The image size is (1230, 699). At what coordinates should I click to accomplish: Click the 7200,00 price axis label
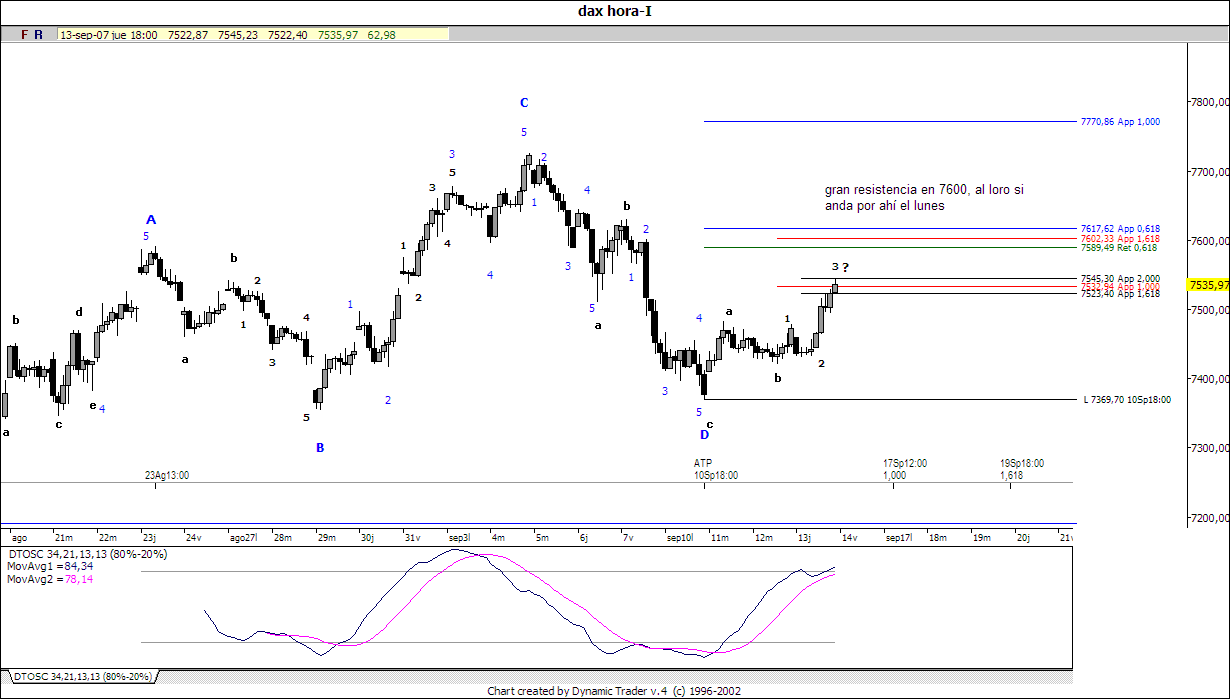point(1209,518)
